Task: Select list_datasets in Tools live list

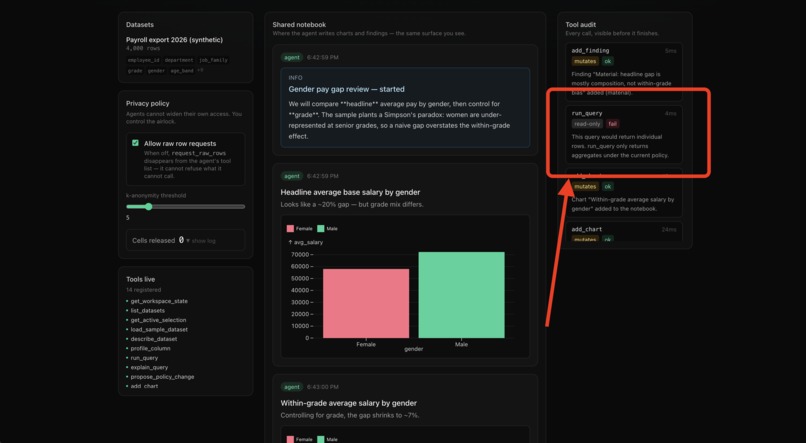Action: [148, 310]
